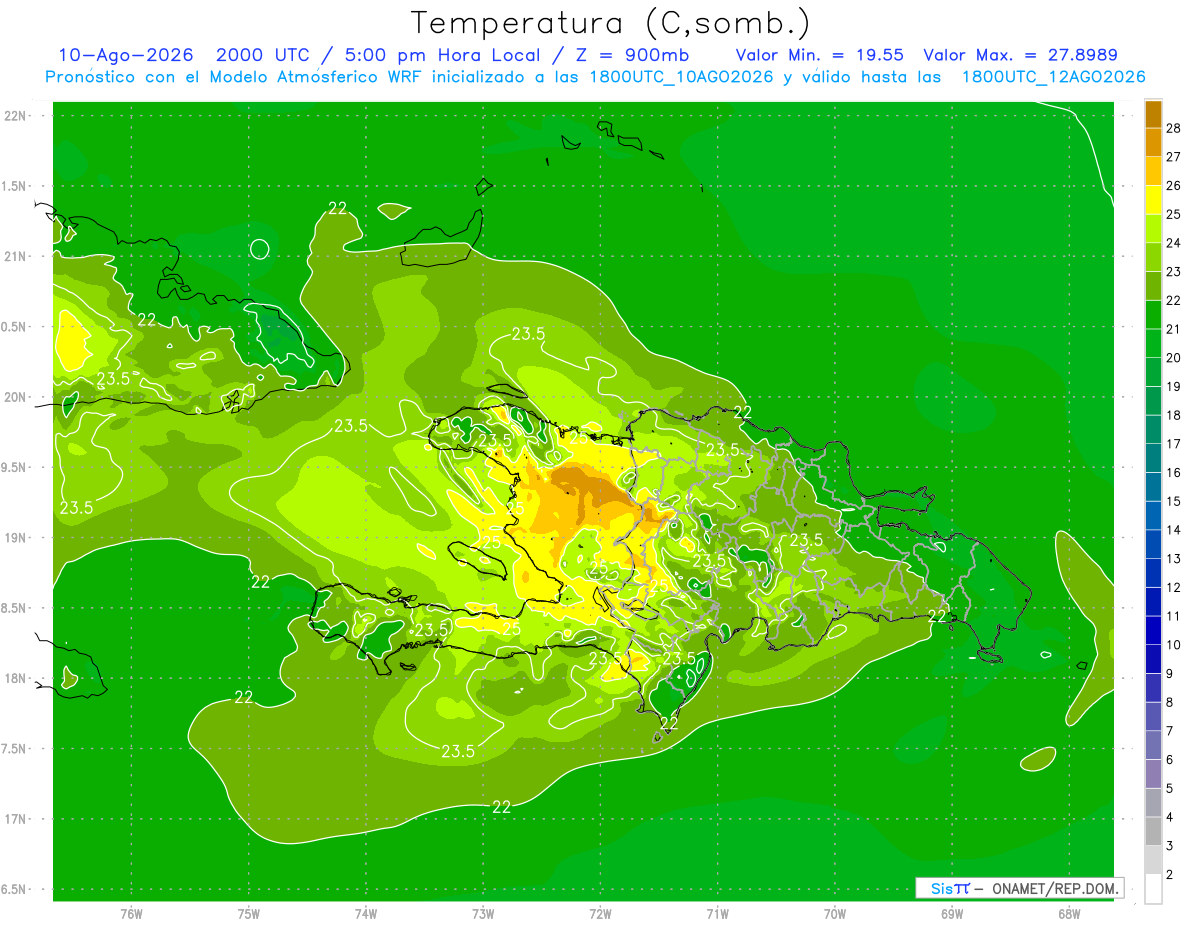
Task: Click the legend value '12' on the color scale
Action: (1173, 587)
